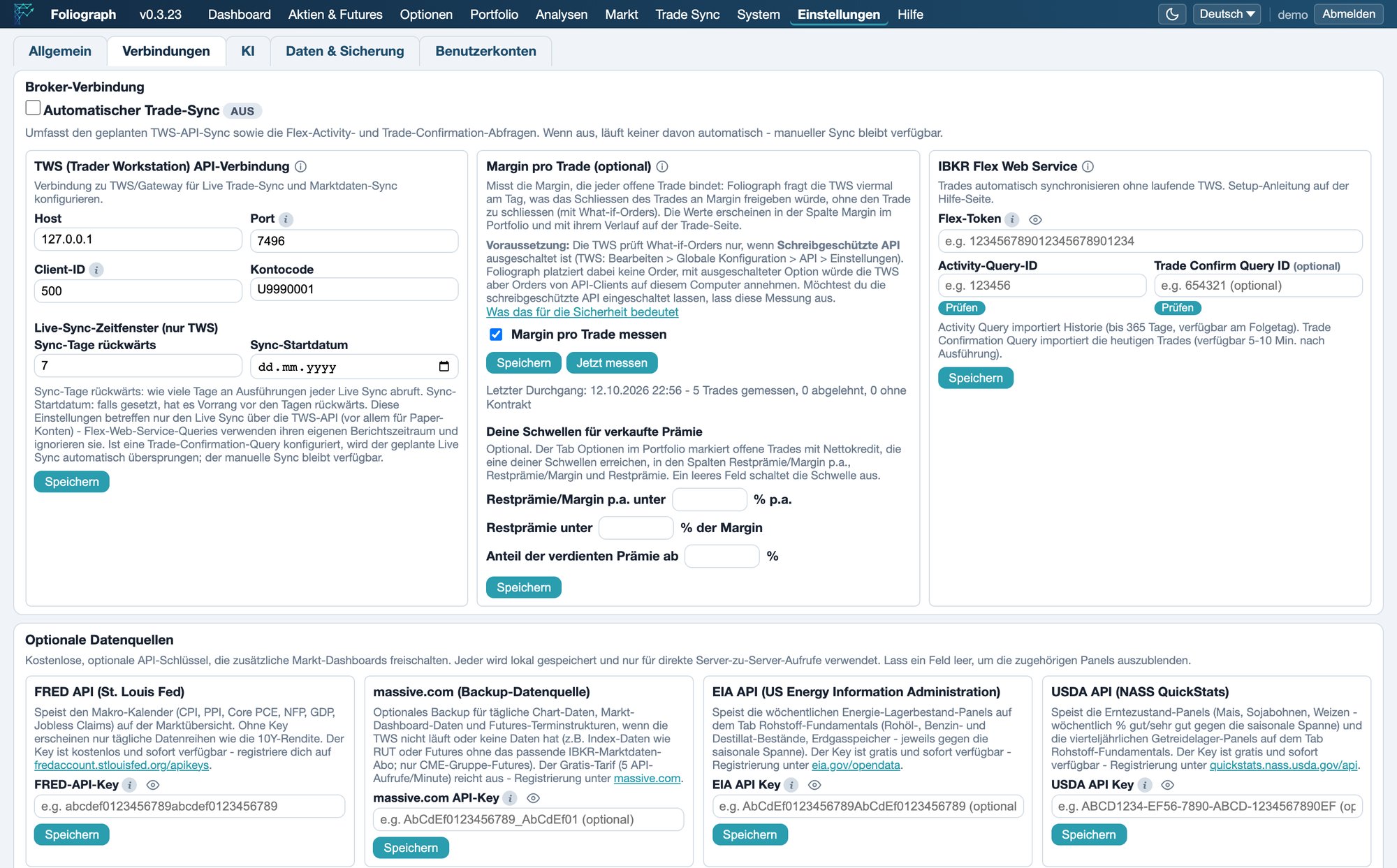The width and height of the screenshot is (1397, 868).
Task: Click the Foliograph logo icon
Action: click(24, 14)
